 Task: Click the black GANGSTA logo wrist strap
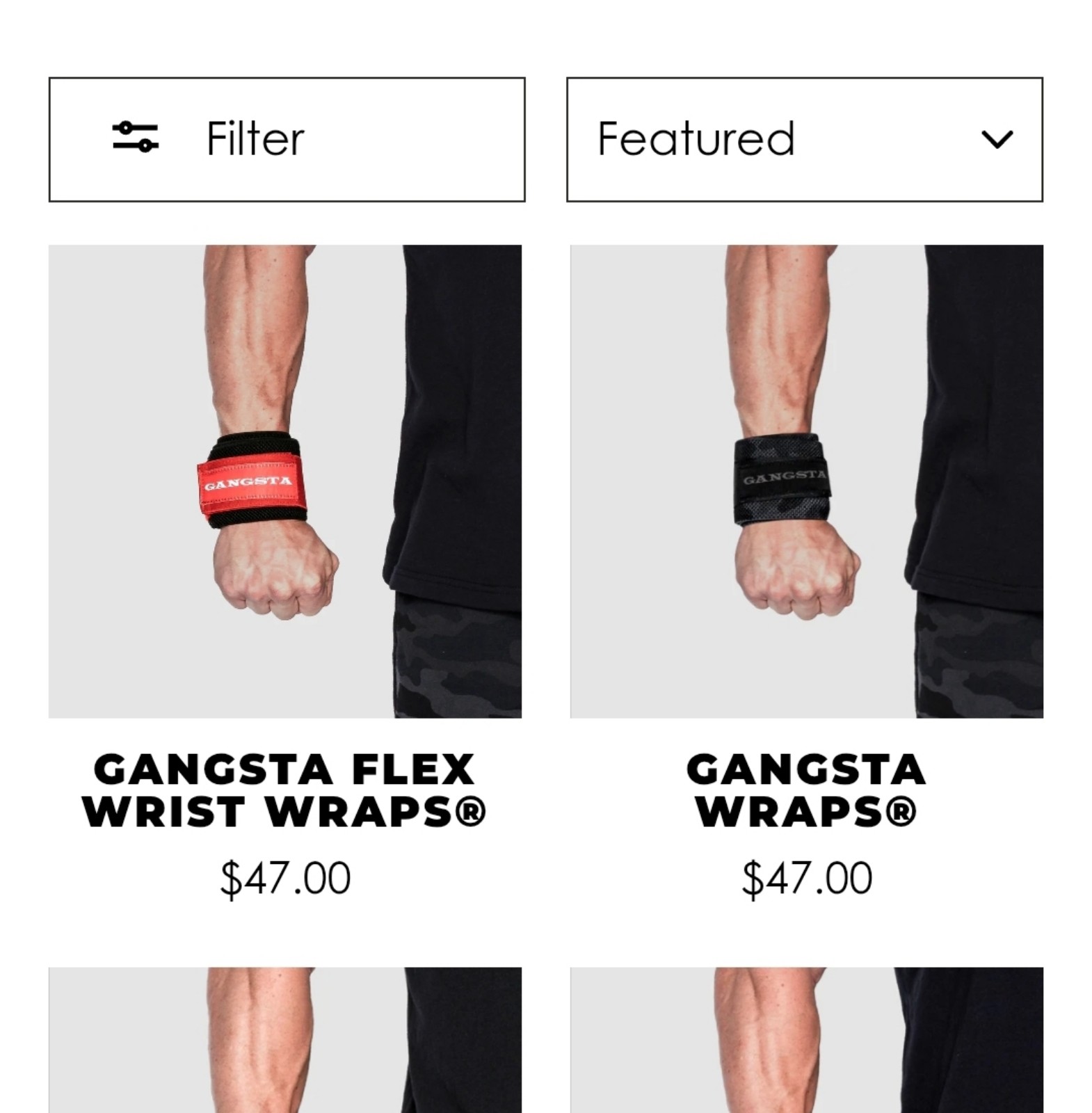click(x=782, y=479)
